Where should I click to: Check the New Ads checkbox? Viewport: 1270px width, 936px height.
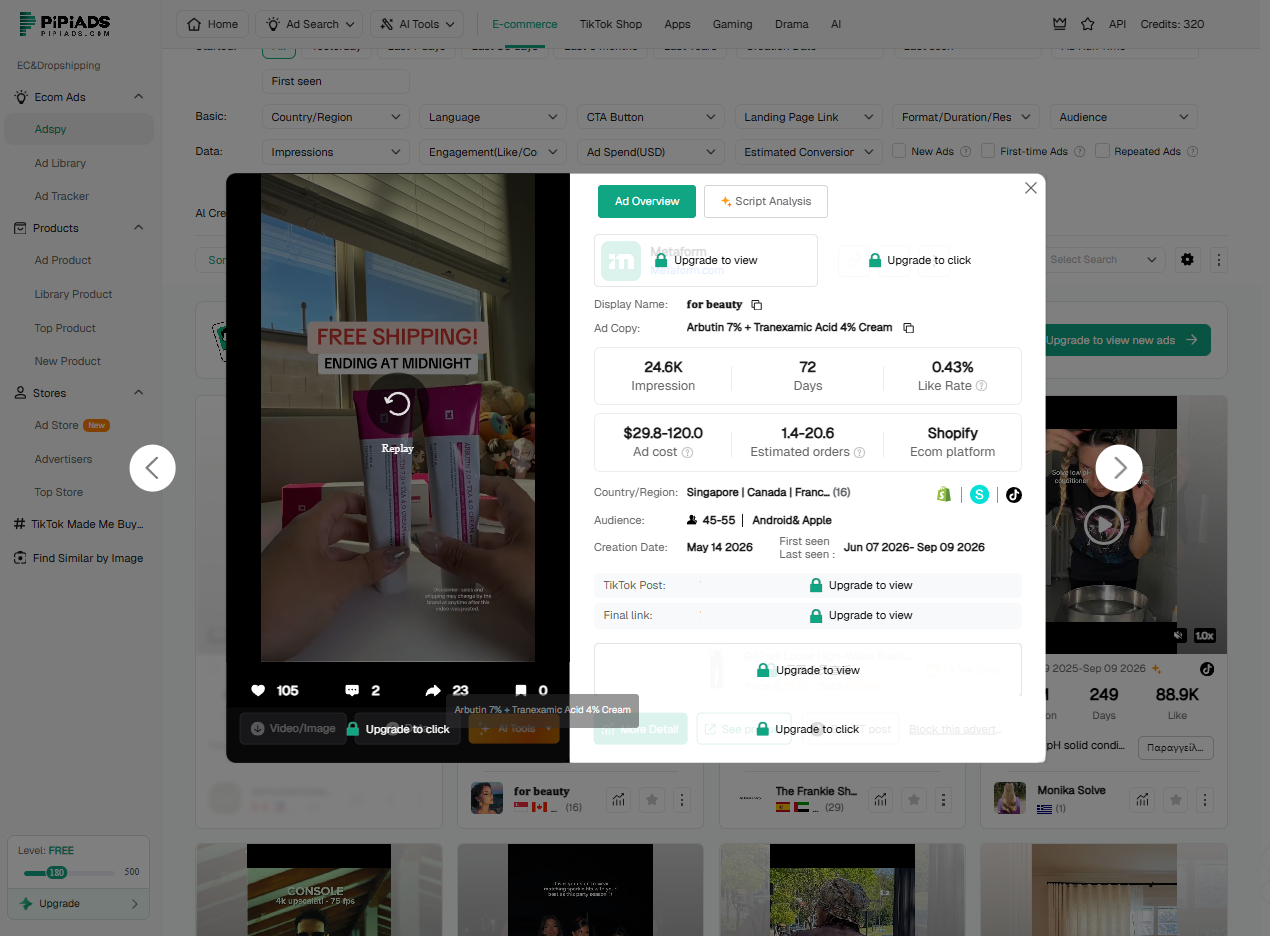coord(899,152)
